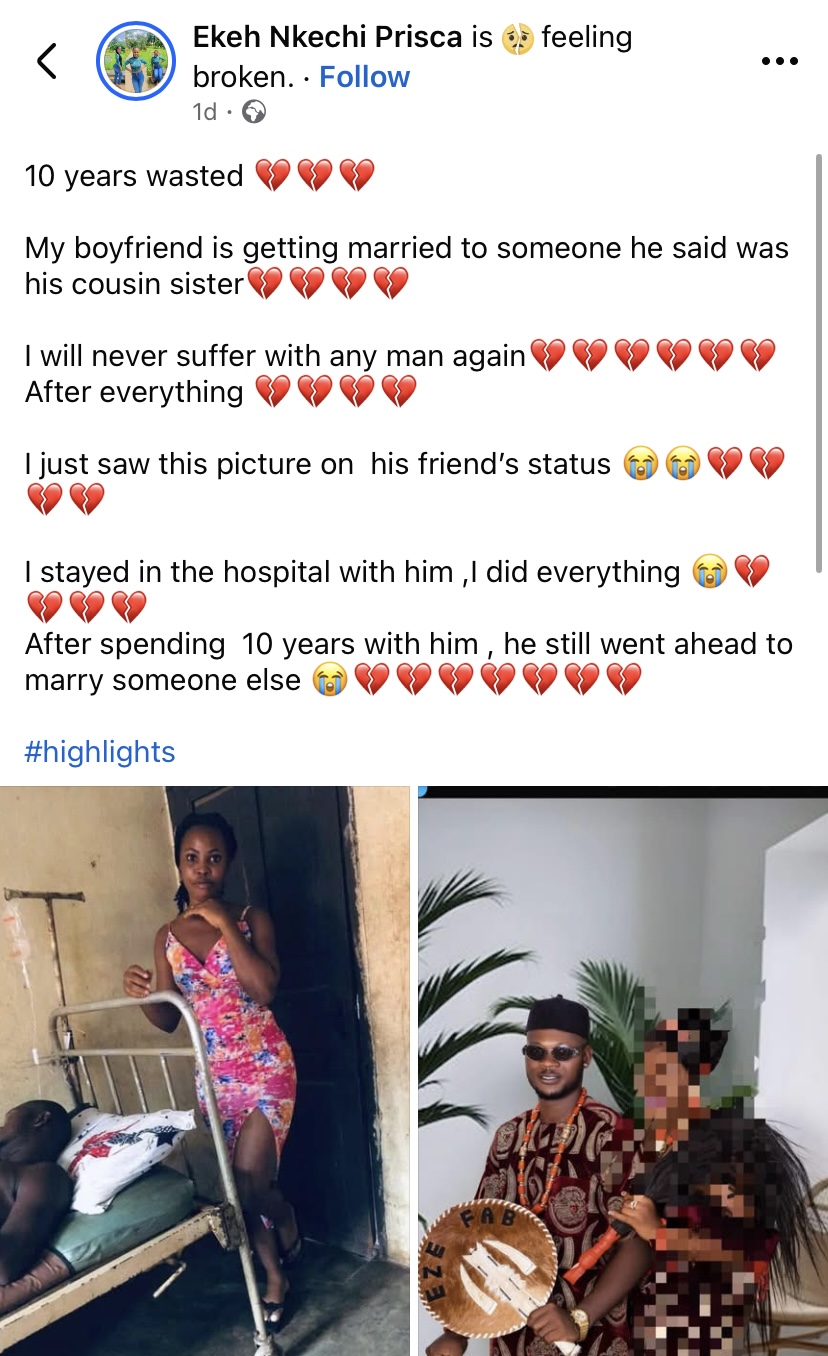Open the post options ellipsis menu

coord(779,61)
